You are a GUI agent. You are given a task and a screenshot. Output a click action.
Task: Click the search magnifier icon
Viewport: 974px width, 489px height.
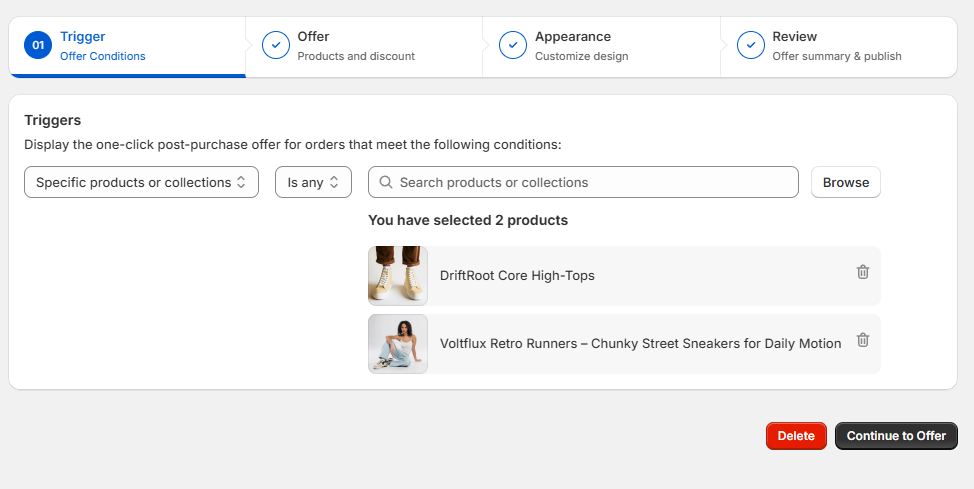tap(386, 182)
